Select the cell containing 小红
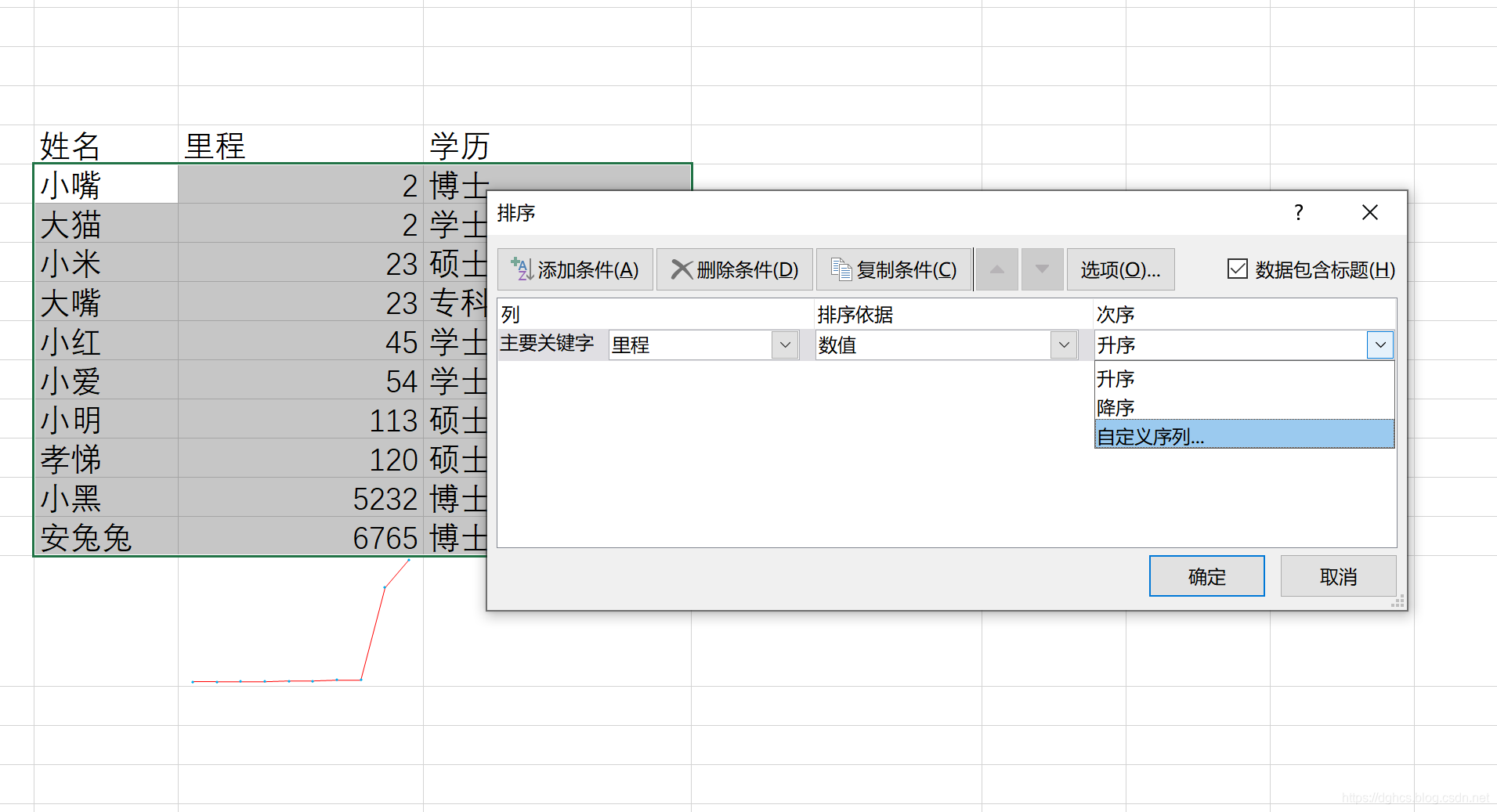1497x812 pixels. 106,341
